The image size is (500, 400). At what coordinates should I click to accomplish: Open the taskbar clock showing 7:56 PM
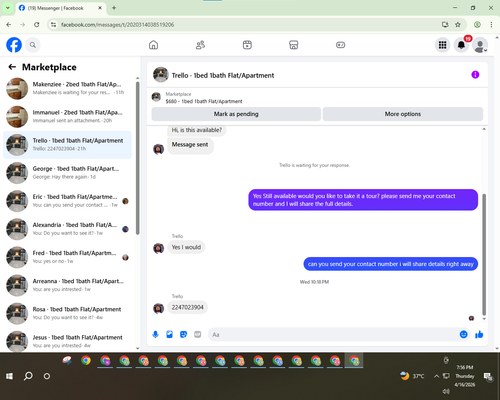click(x=465, y=376)
